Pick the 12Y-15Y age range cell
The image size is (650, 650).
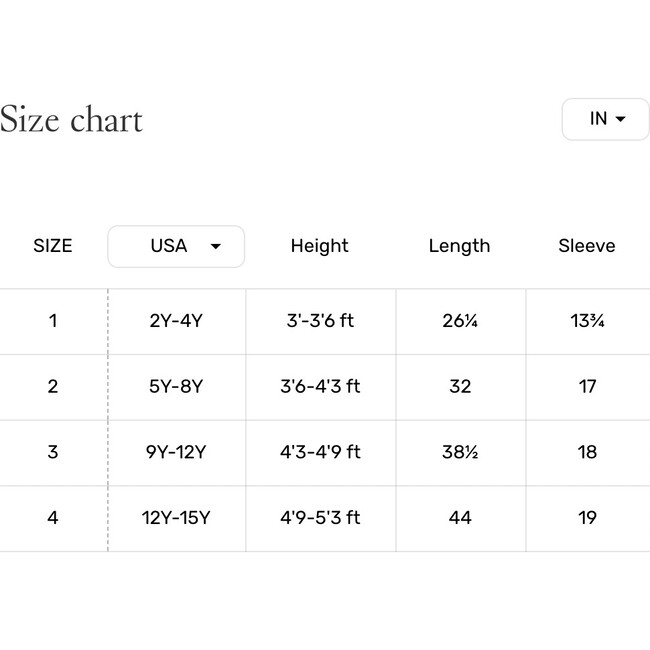(176, 517)
